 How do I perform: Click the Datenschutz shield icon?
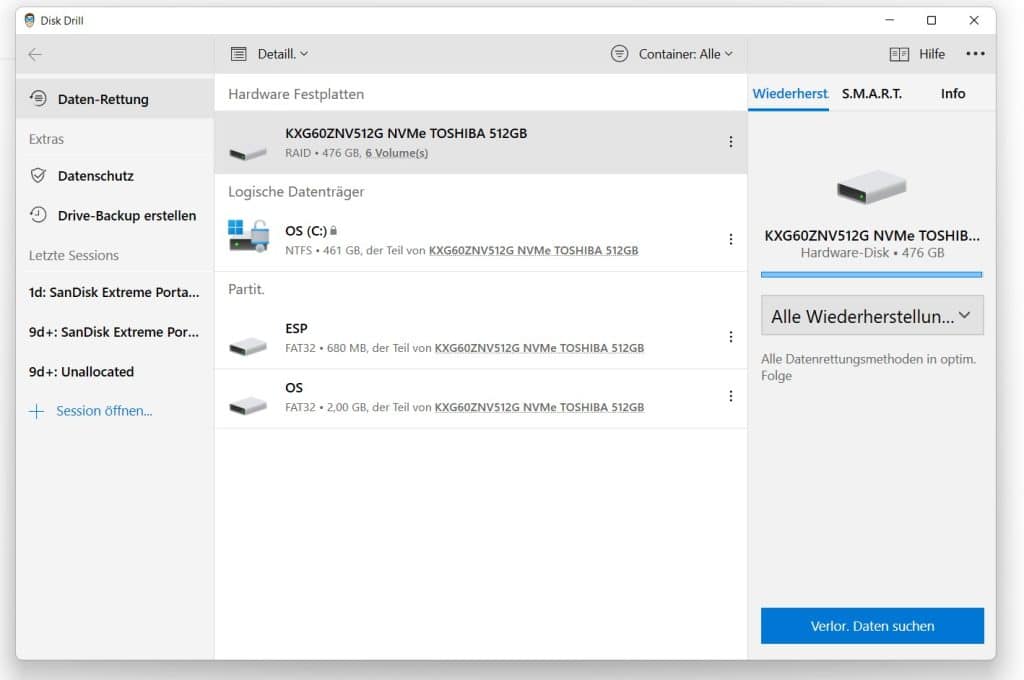pyautogui.click(x=39, y=175)
